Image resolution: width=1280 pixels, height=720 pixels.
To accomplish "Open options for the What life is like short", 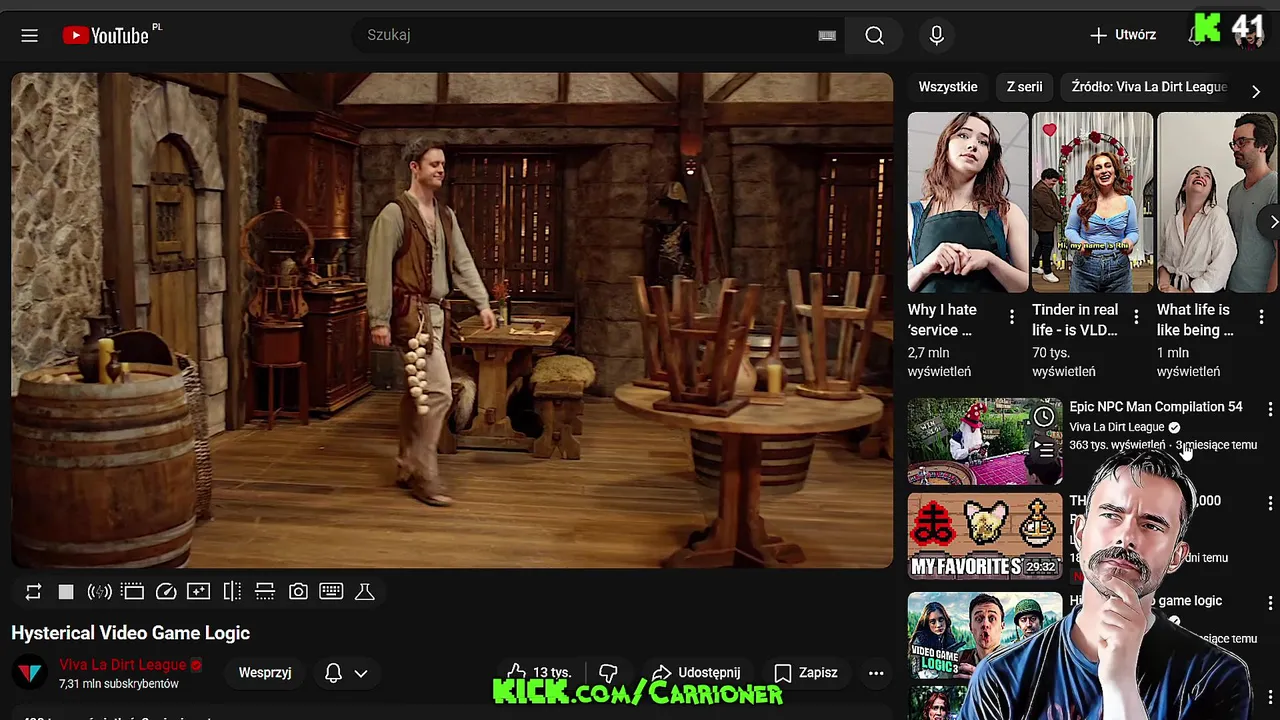I will [1261, 317].
